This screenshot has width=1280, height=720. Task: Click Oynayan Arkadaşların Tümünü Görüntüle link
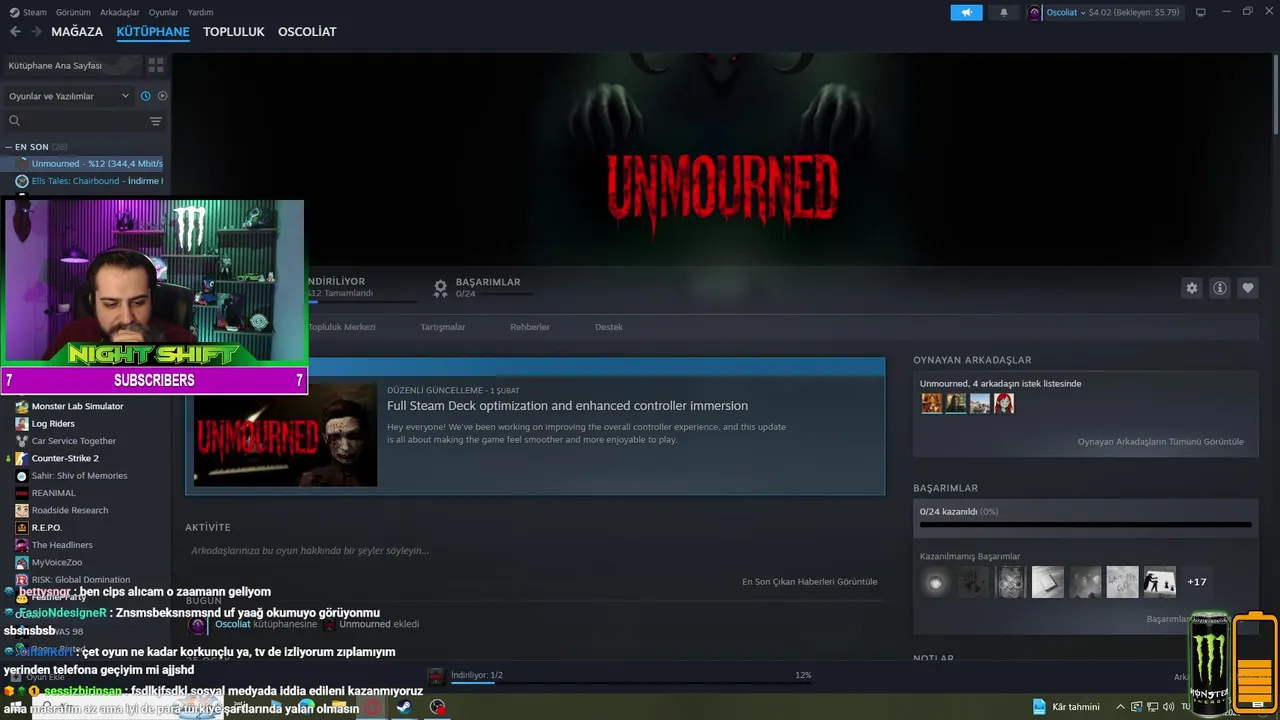tap(1161, 442)
